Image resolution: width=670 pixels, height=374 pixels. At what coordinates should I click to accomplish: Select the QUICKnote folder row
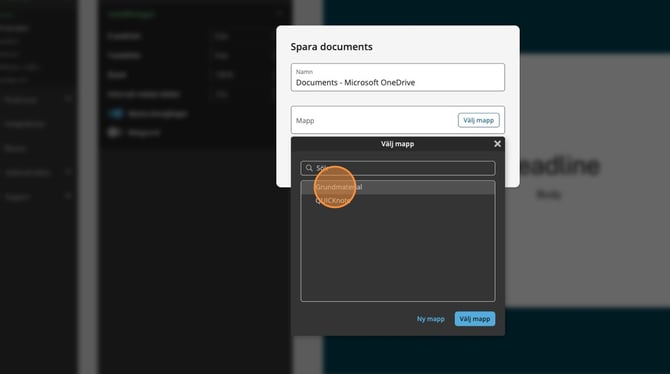point(397,200)
